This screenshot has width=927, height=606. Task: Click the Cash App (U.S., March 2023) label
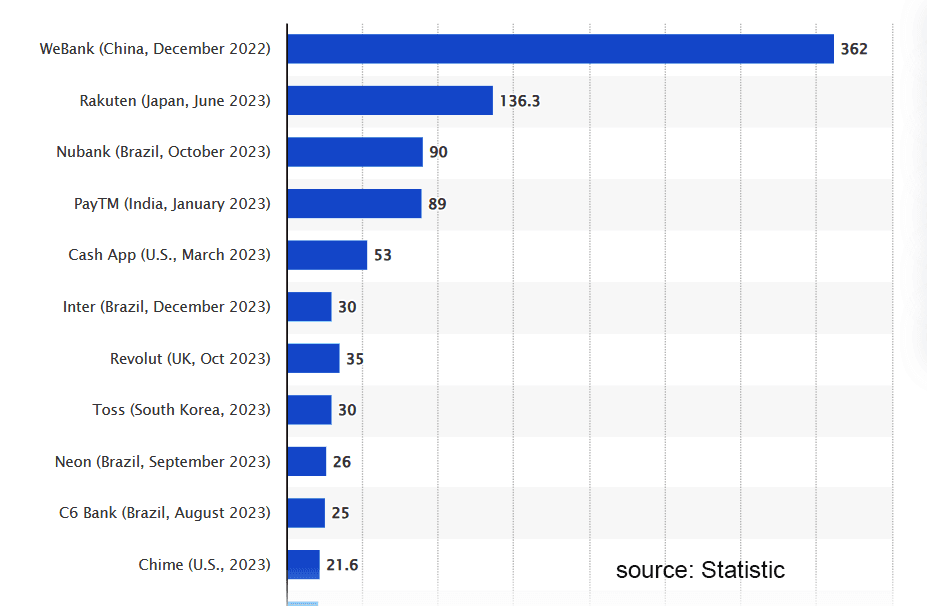(169, 255)
